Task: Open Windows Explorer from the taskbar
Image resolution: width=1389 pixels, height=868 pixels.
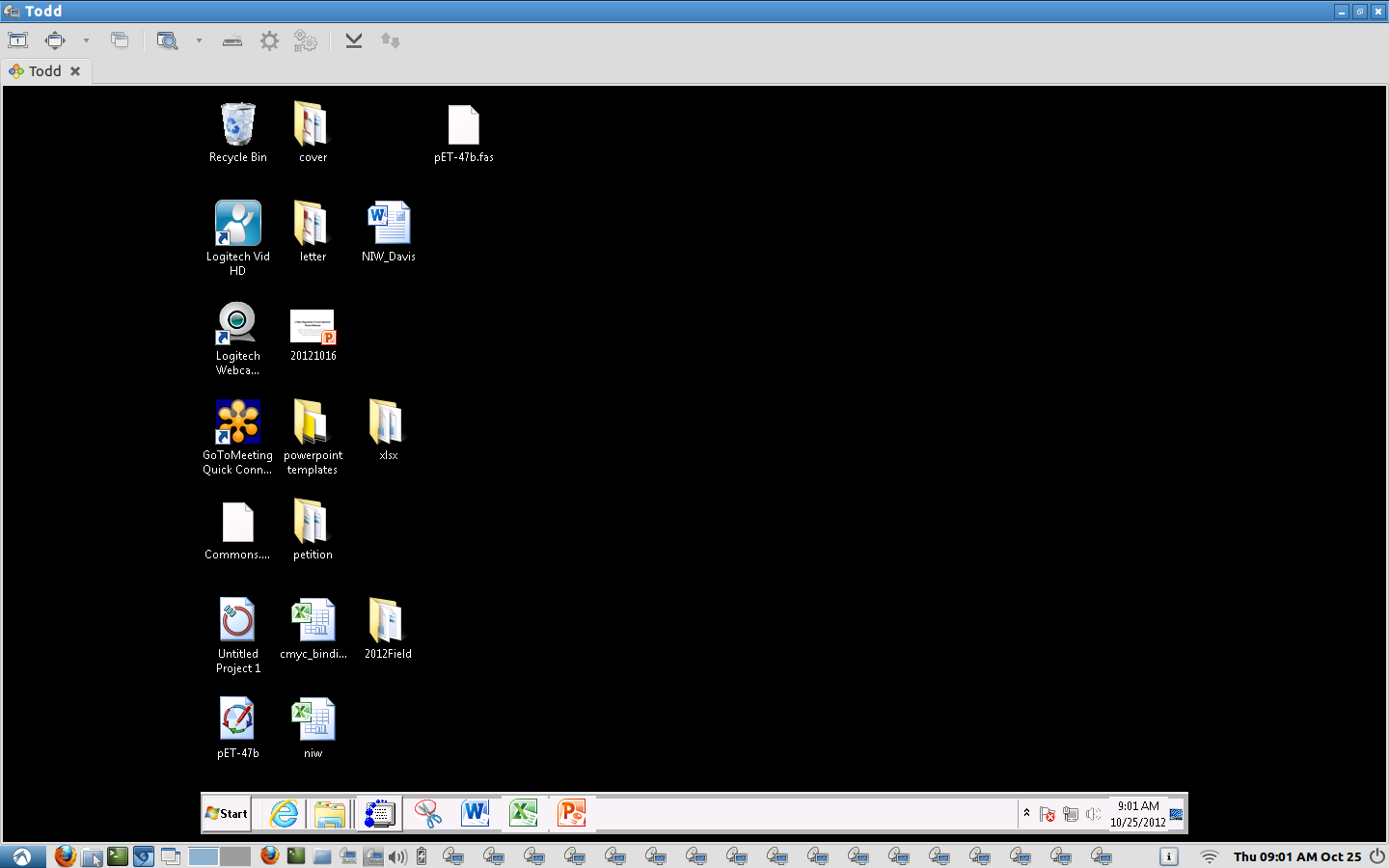Action: tap(330, 814)
